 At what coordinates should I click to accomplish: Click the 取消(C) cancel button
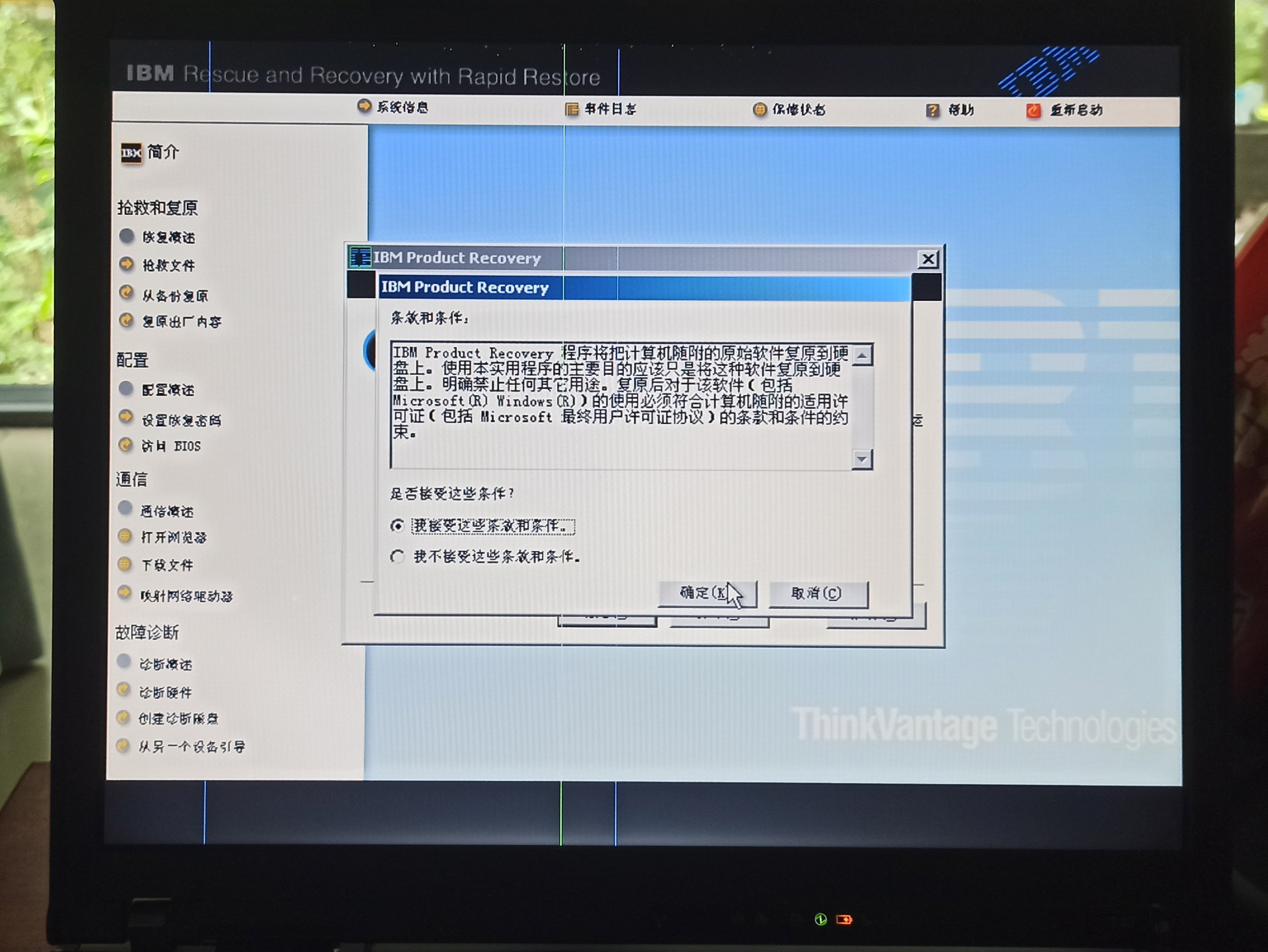click(818, 594)
